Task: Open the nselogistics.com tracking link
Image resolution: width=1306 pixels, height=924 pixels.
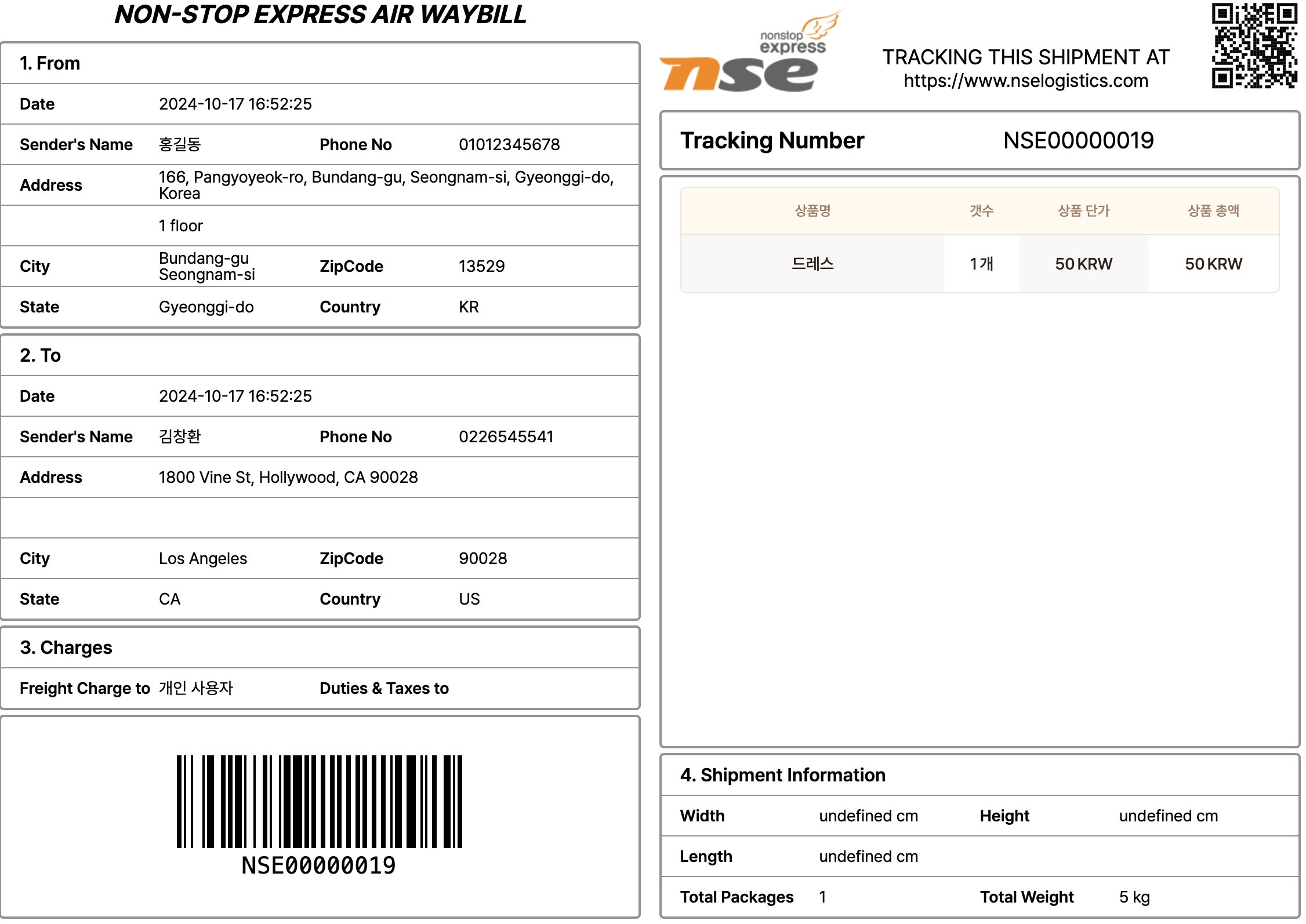Action: click(1025, 81)
